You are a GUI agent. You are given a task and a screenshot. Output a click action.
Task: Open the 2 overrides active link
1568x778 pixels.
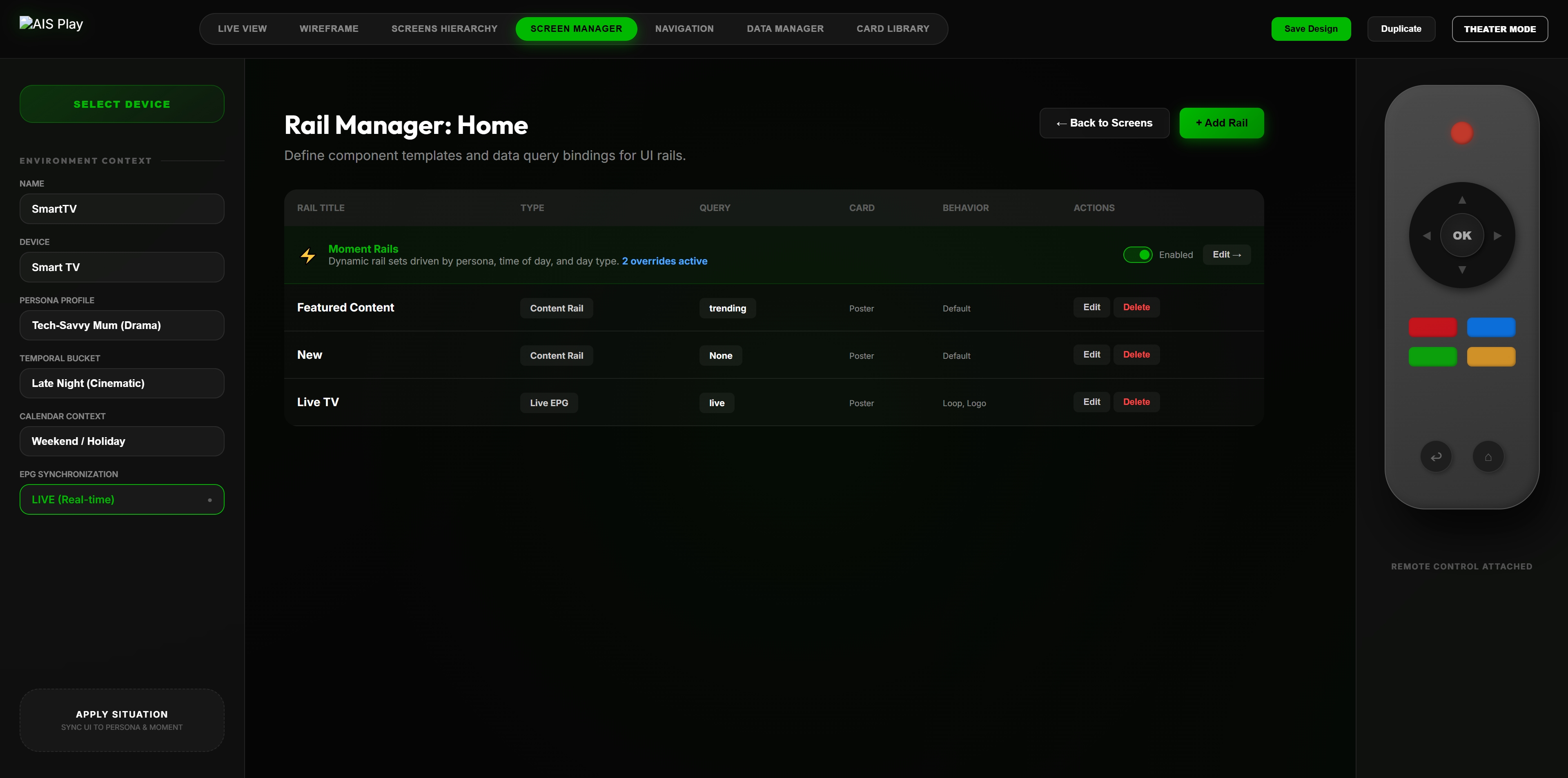point(664,261)
